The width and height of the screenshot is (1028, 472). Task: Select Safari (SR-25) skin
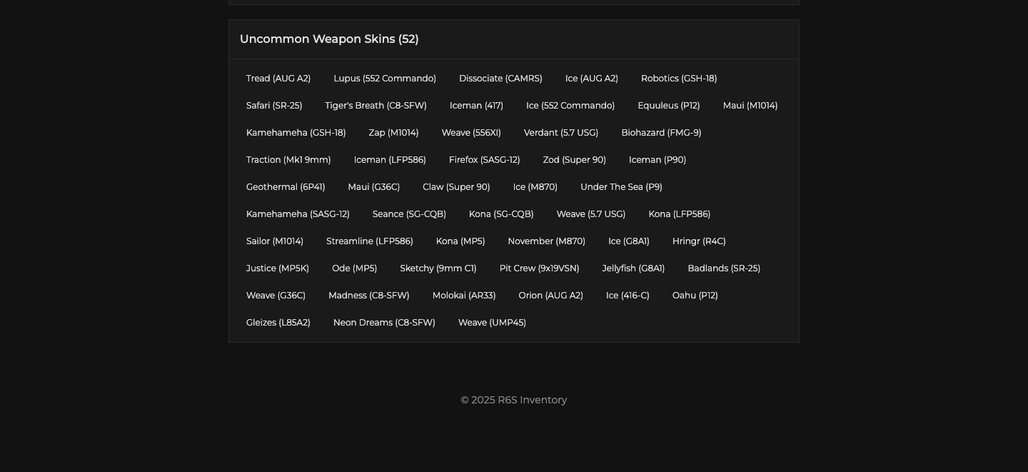point(274,106)
